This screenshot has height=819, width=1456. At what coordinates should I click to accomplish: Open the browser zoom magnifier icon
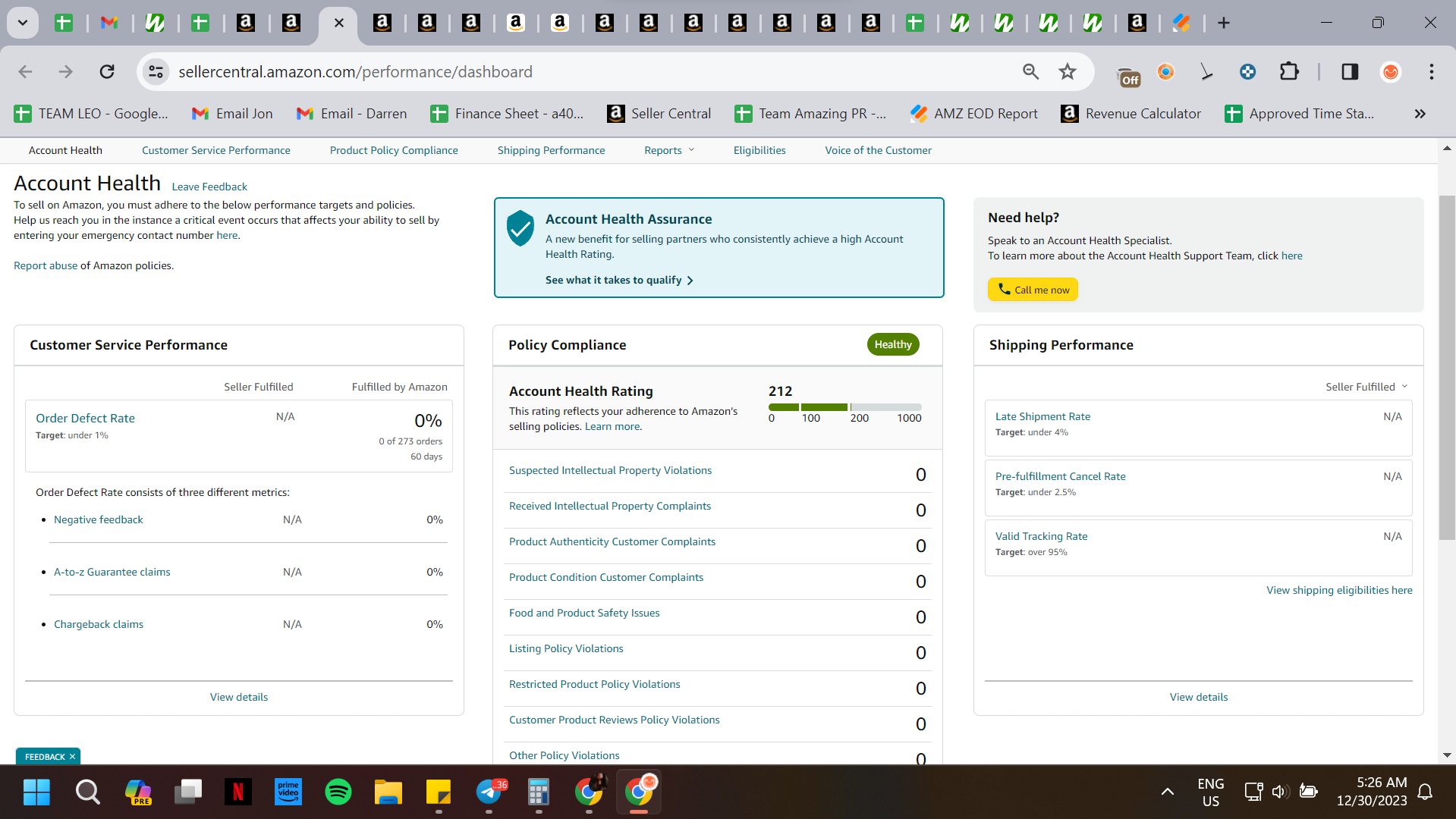(1030, 71)
